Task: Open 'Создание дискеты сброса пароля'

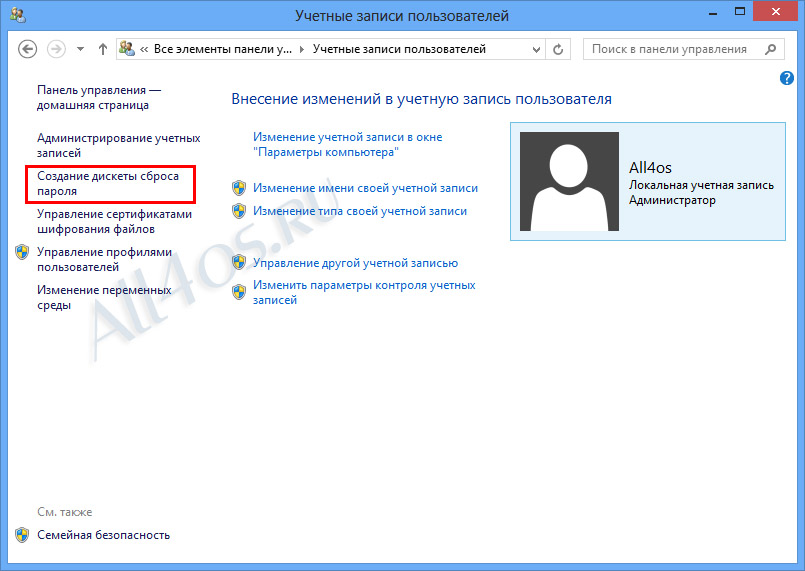Action: pos(108,183)
